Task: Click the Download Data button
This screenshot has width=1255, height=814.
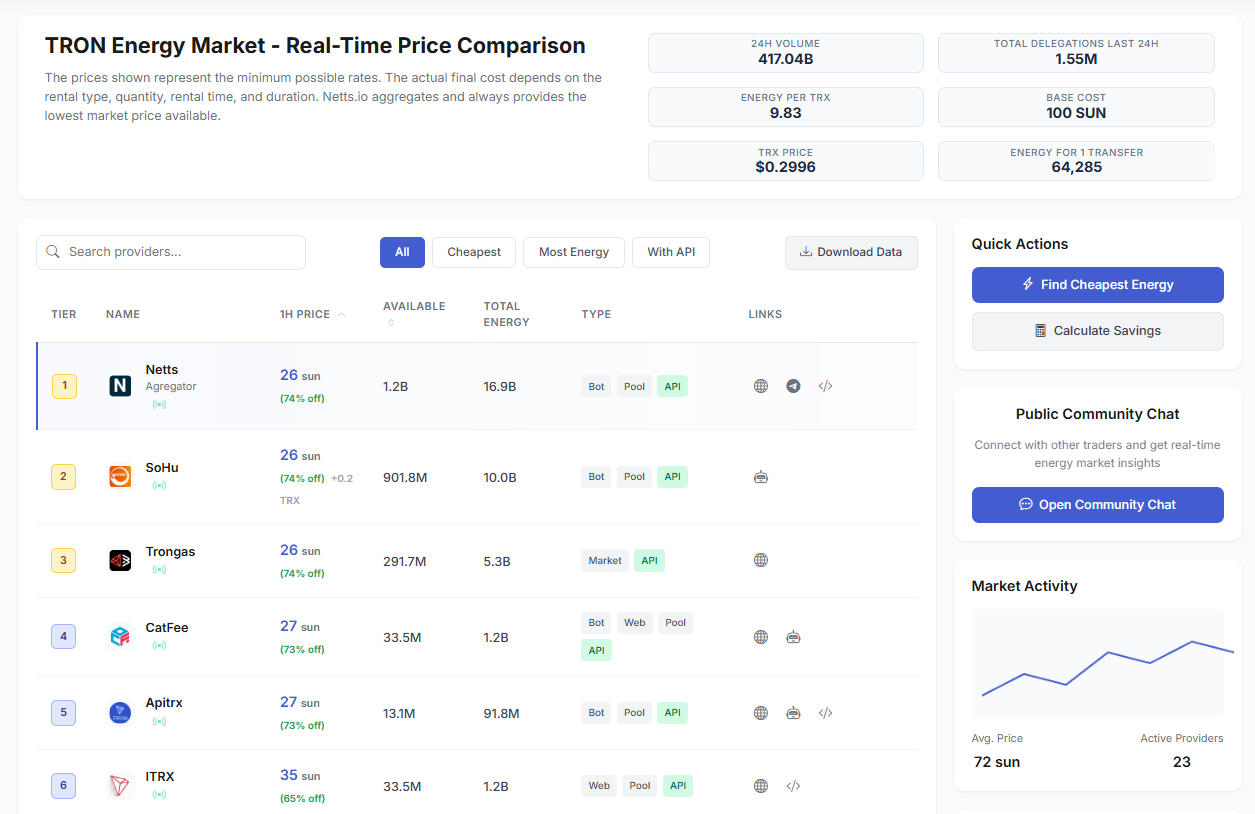Action: point(851,252)
